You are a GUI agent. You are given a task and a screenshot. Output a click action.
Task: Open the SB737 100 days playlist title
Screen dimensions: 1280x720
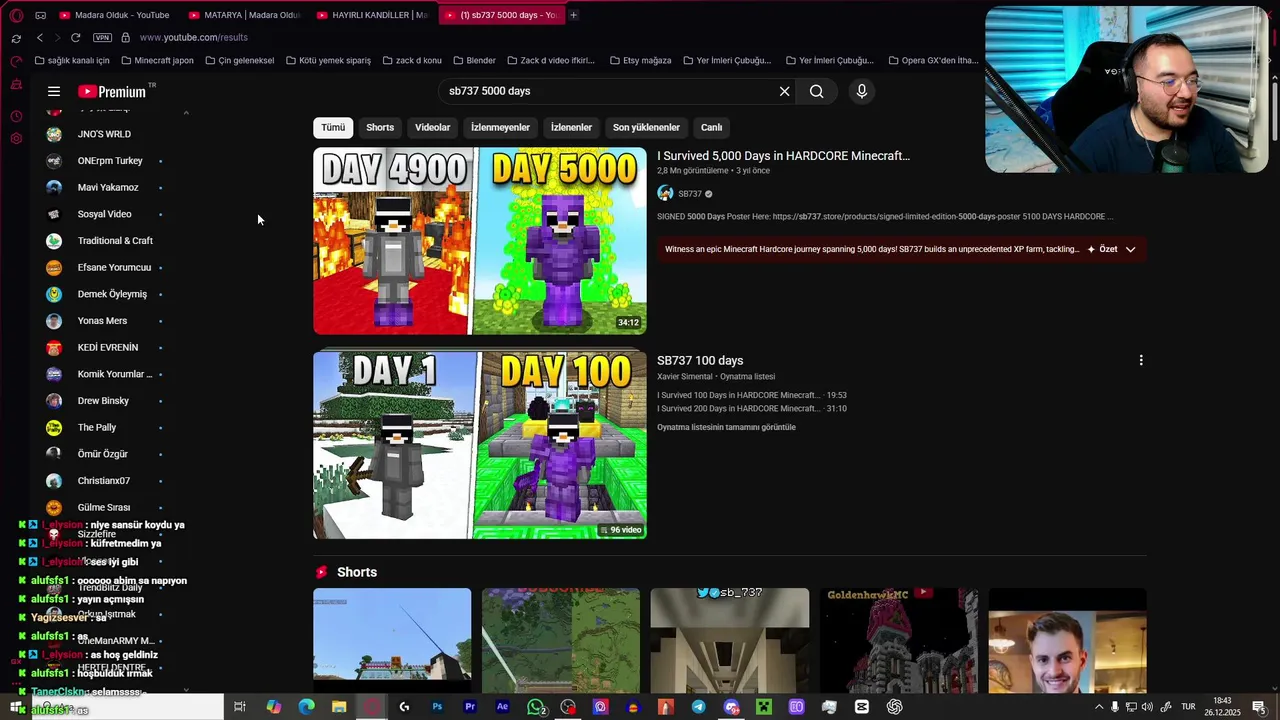pyautogui.click(x=700, y=361)
